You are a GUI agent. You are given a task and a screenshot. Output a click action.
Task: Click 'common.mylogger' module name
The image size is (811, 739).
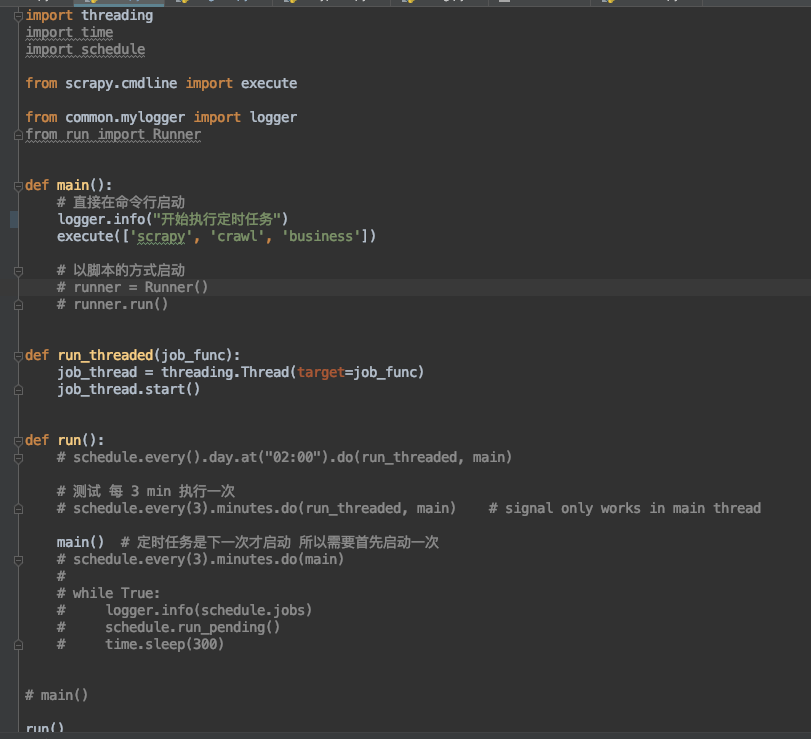click(x=125, y=117)
